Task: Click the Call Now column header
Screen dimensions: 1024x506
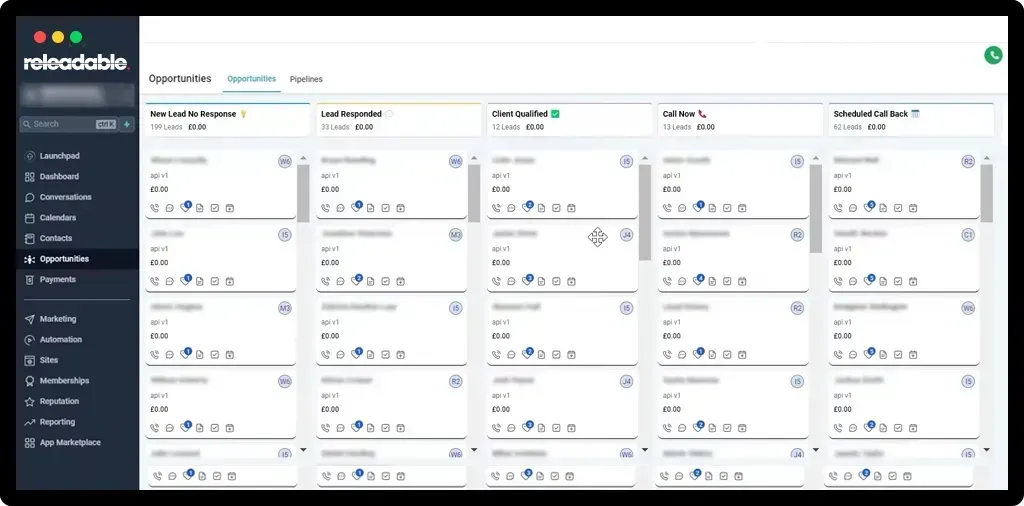Action: click(x=741, y=120)
